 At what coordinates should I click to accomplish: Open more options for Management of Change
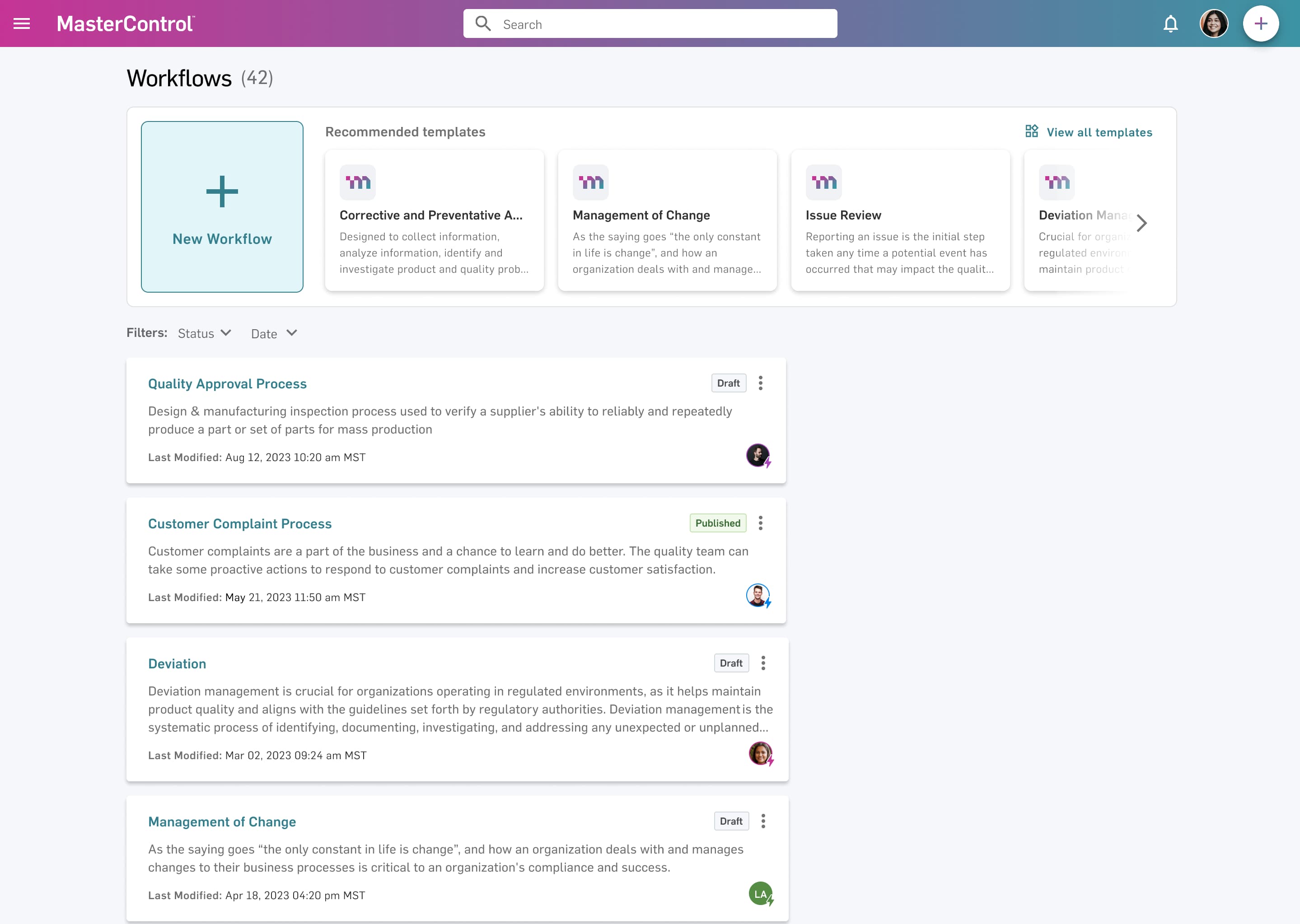click(763, 821)
